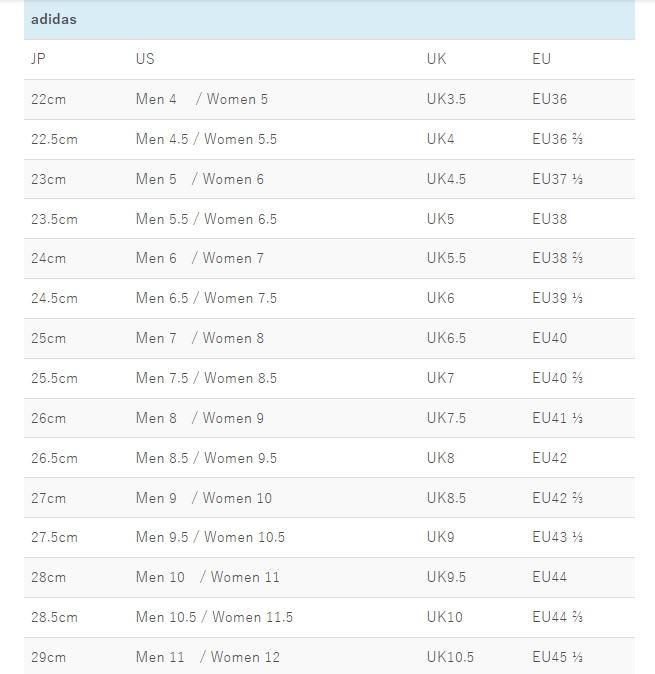Screen dimensions: 655x674
Task: Select the UK8.5 cell
Action: [x=446, y=498]
